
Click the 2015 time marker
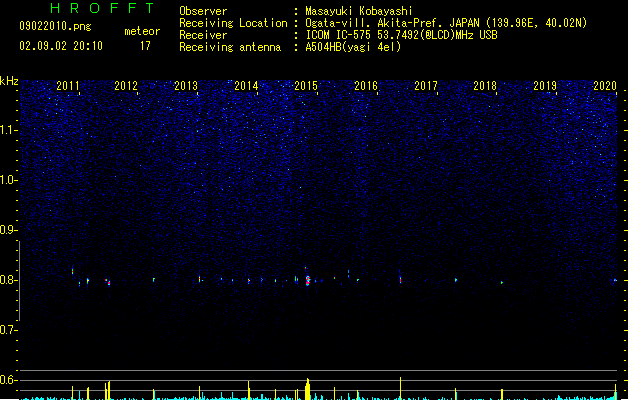click(x=306, y=86)
